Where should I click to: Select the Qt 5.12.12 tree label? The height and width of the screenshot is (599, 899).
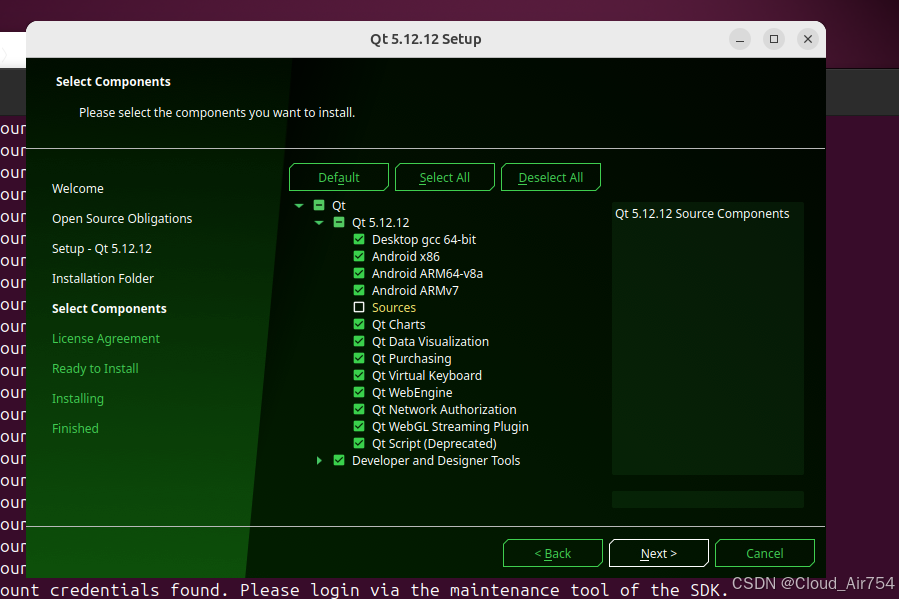(381, 222)
